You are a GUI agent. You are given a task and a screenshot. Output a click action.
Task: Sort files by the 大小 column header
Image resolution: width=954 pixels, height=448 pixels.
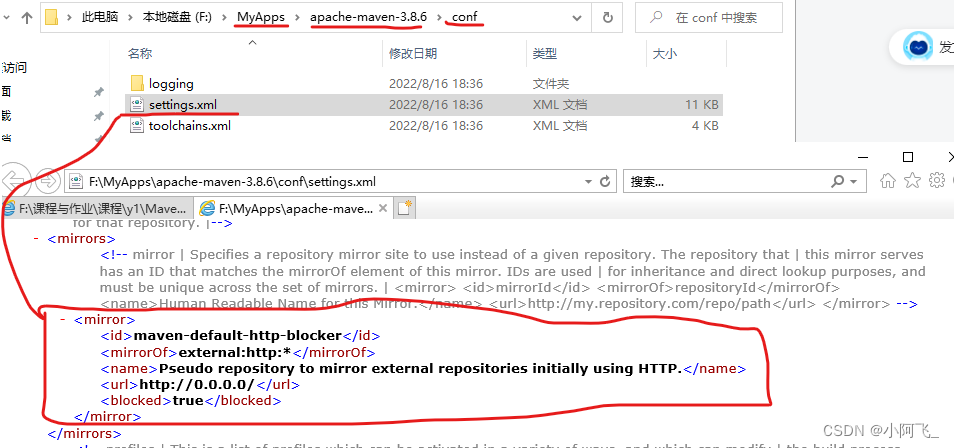coord(664,54)
